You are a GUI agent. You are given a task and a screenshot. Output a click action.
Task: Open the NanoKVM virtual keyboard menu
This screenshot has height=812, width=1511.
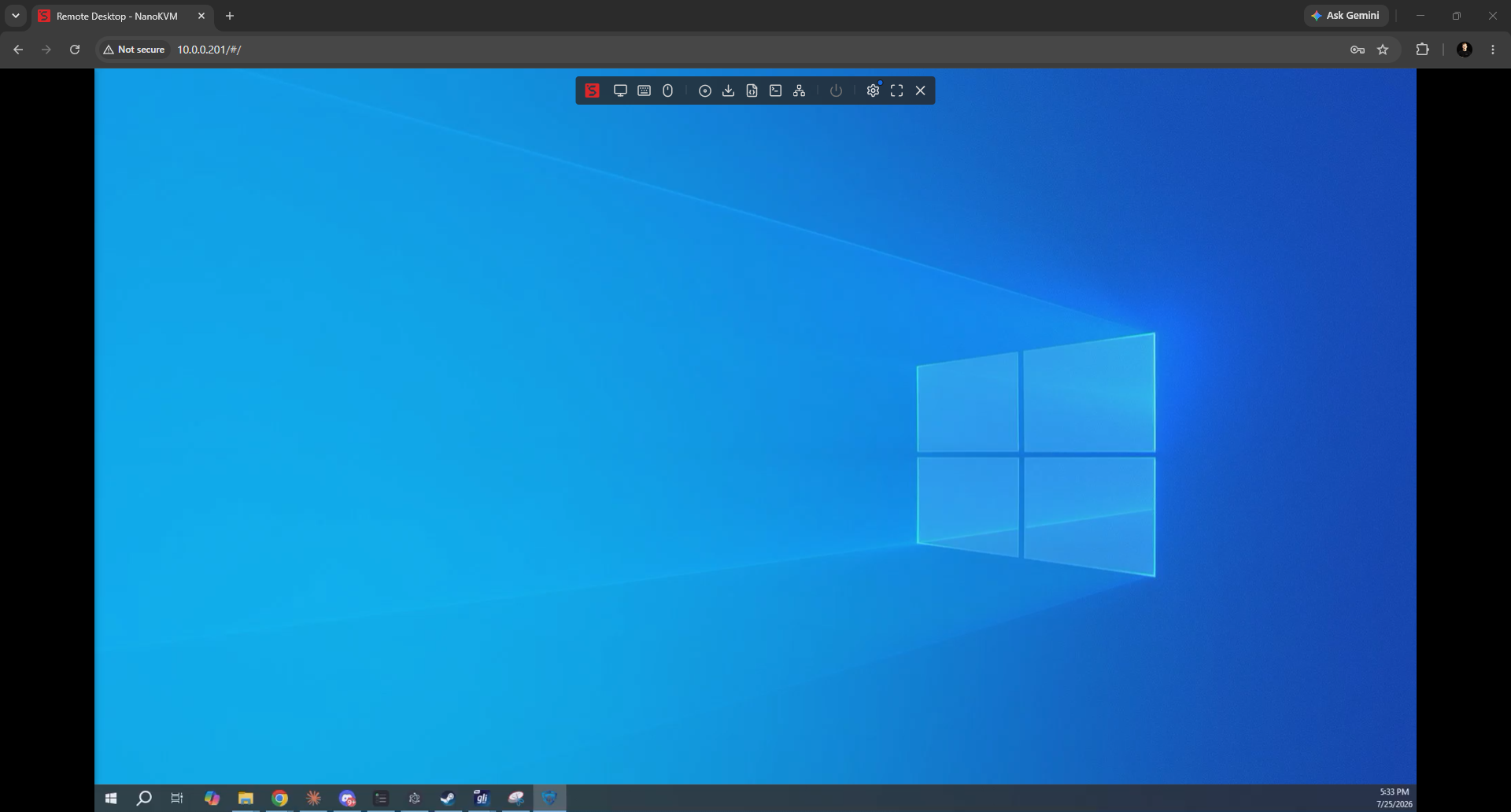tap(644, 90)
